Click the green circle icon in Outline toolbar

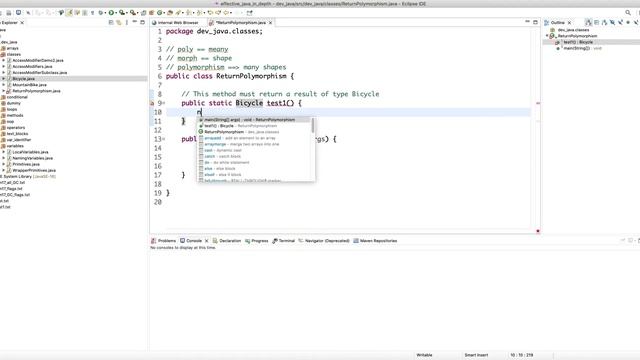(x=628, y=22)
